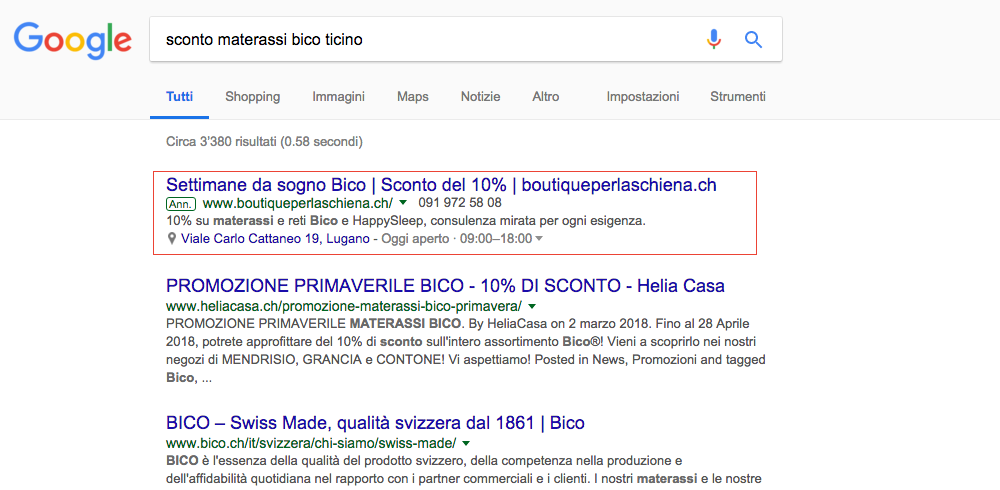Open the Maps tab

(412, 97)
